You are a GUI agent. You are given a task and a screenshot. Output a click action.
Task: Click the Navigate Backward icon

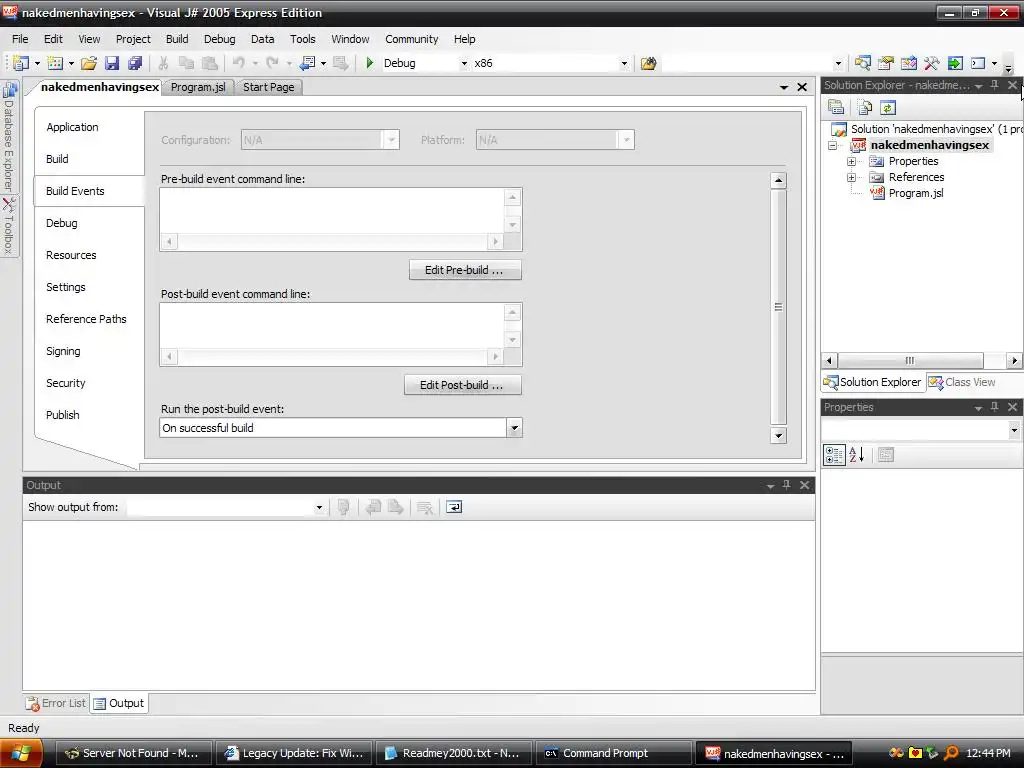[x=308, y=63]
